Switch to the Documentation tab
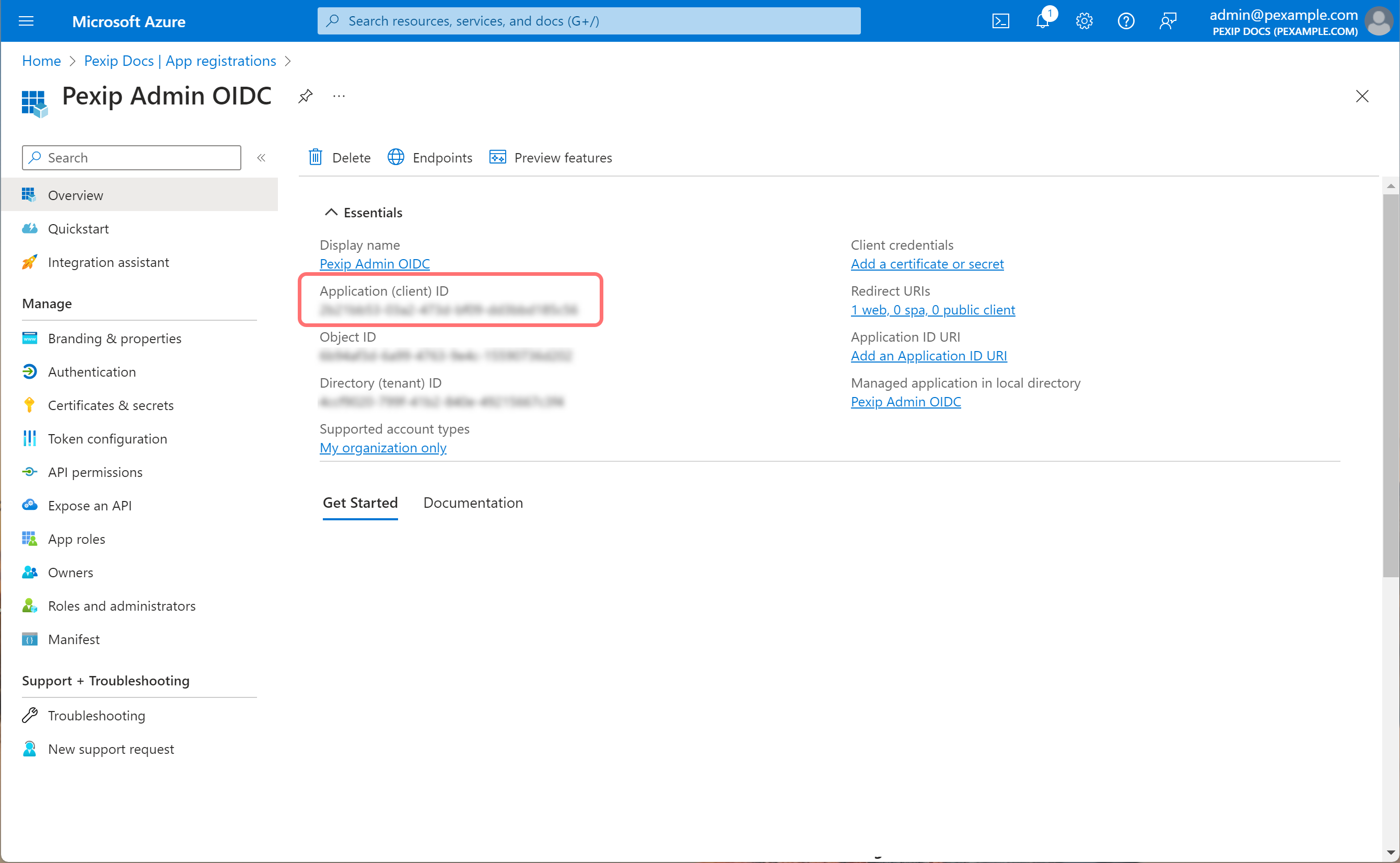The width and height of the screenshot is (1400, 863). pos(473,502)
